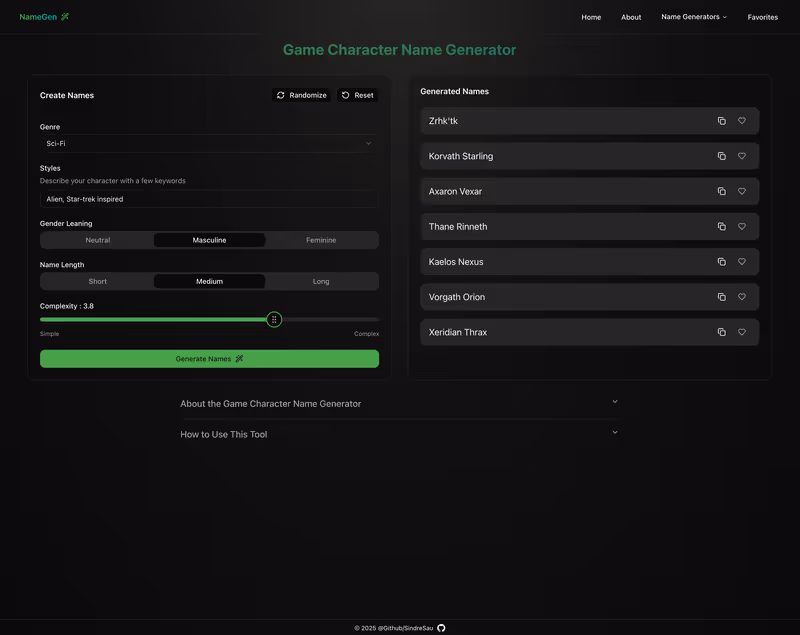
Task: Click the NameGen logo icon
Action: 66,17
